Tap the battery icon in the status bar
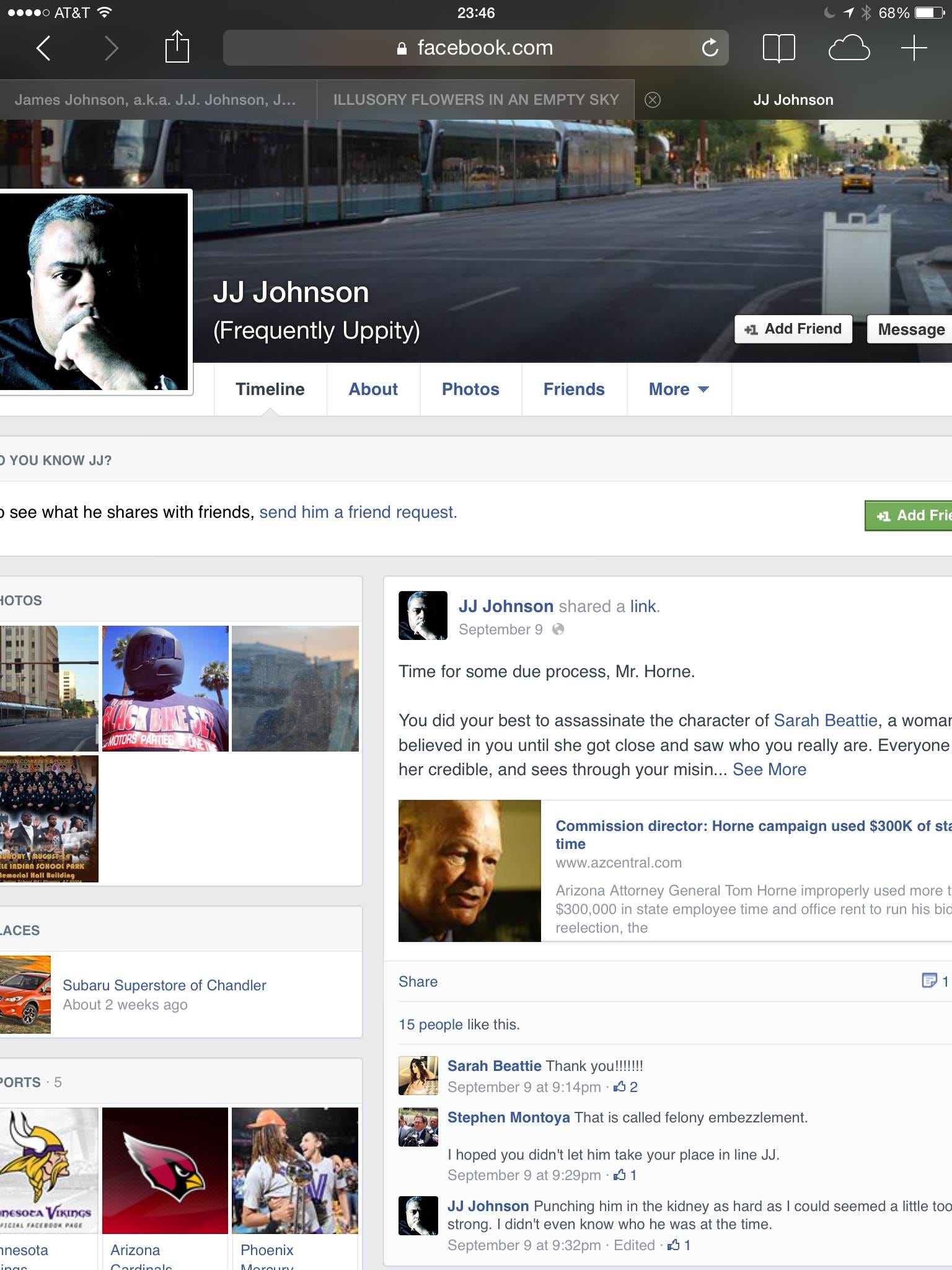 (x=930, y=12)
